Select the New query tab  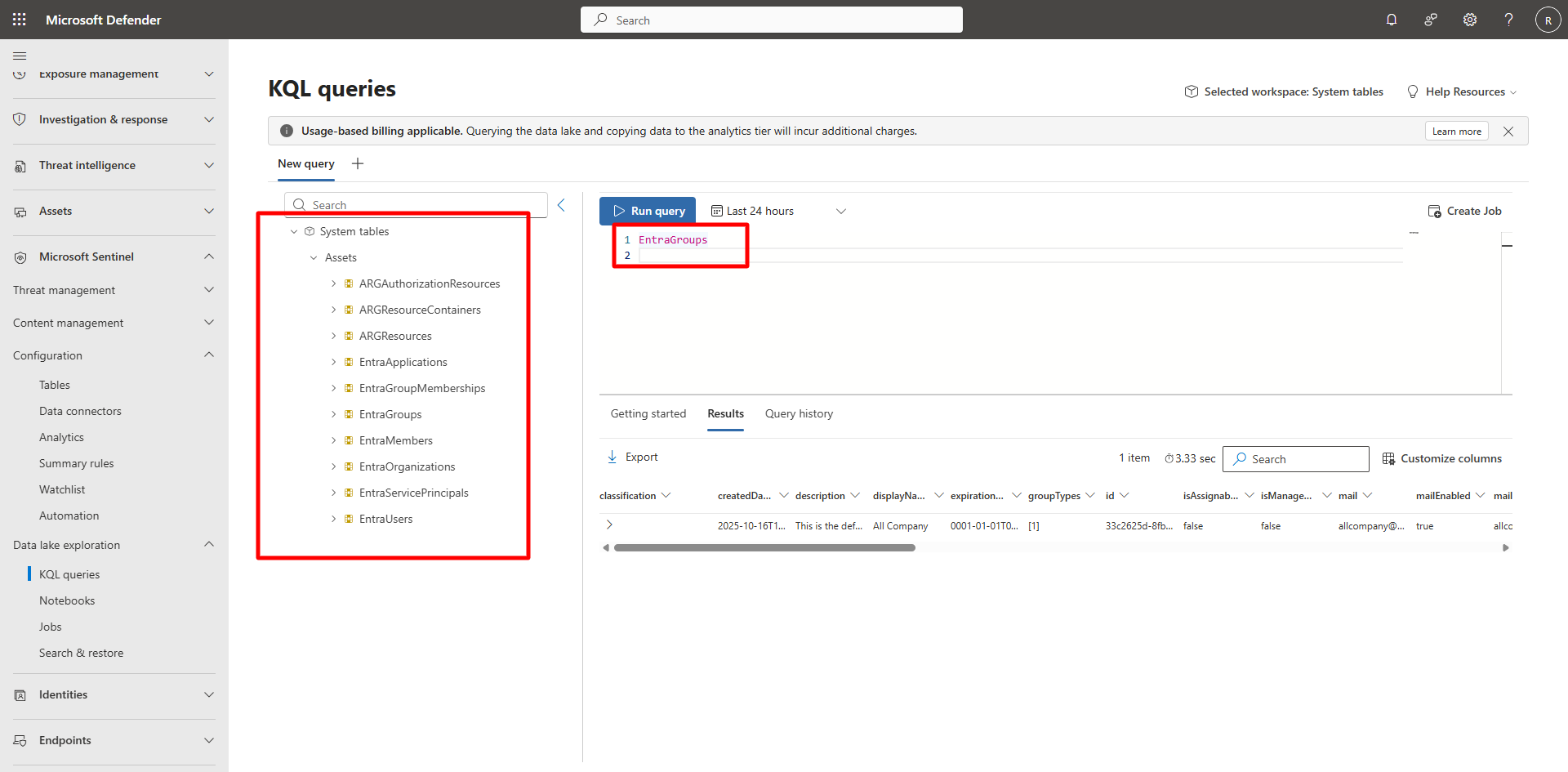click(306, 163)
